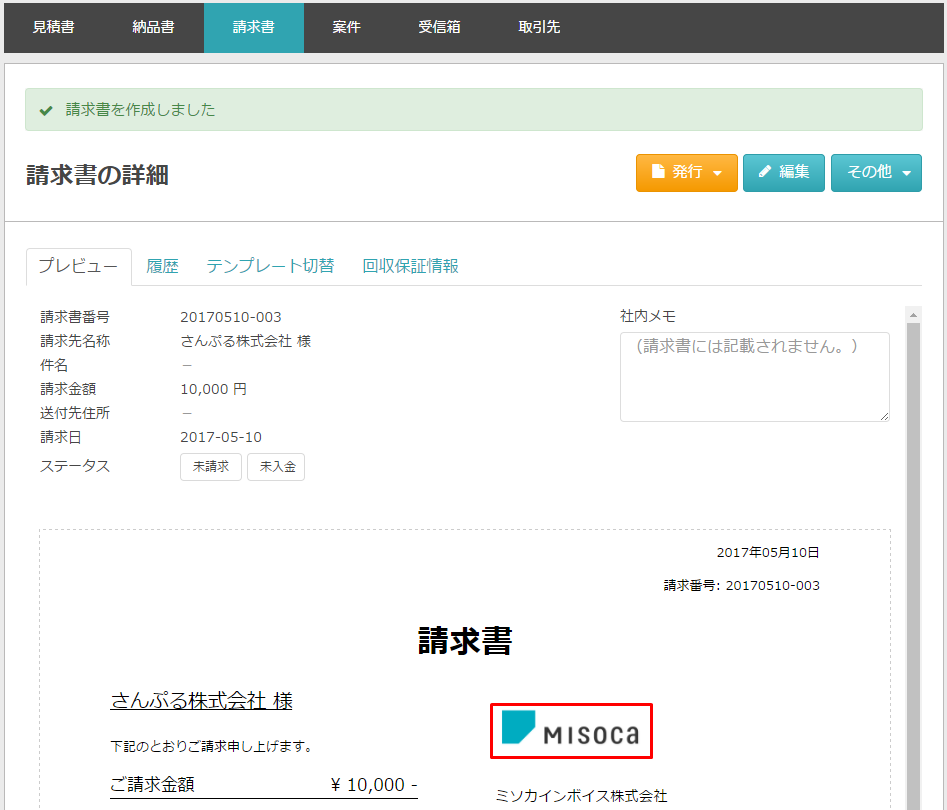Select the プレビュー tab

click(x=78, y=266)
